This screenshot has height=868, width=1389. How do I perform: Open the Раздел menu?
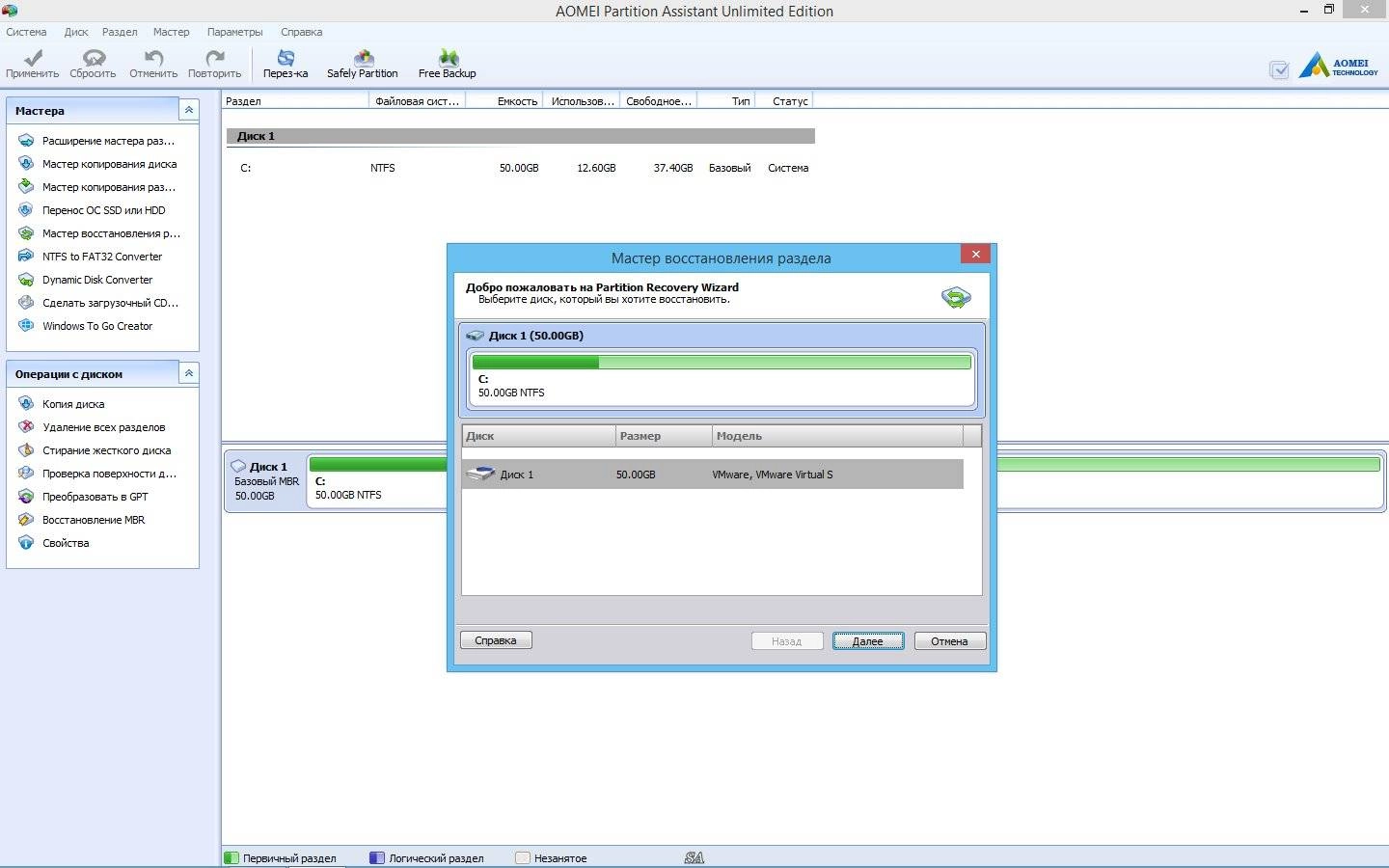click(x=120, y=32)
